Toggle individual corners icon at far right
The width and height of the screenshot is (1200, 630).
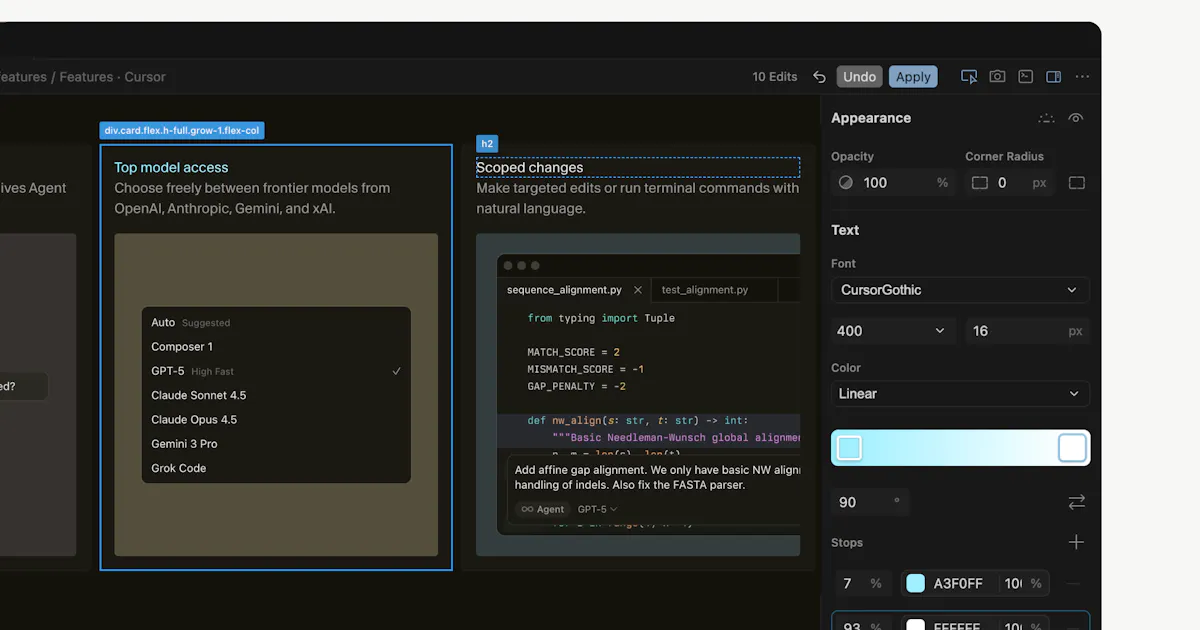(1077, 183)
